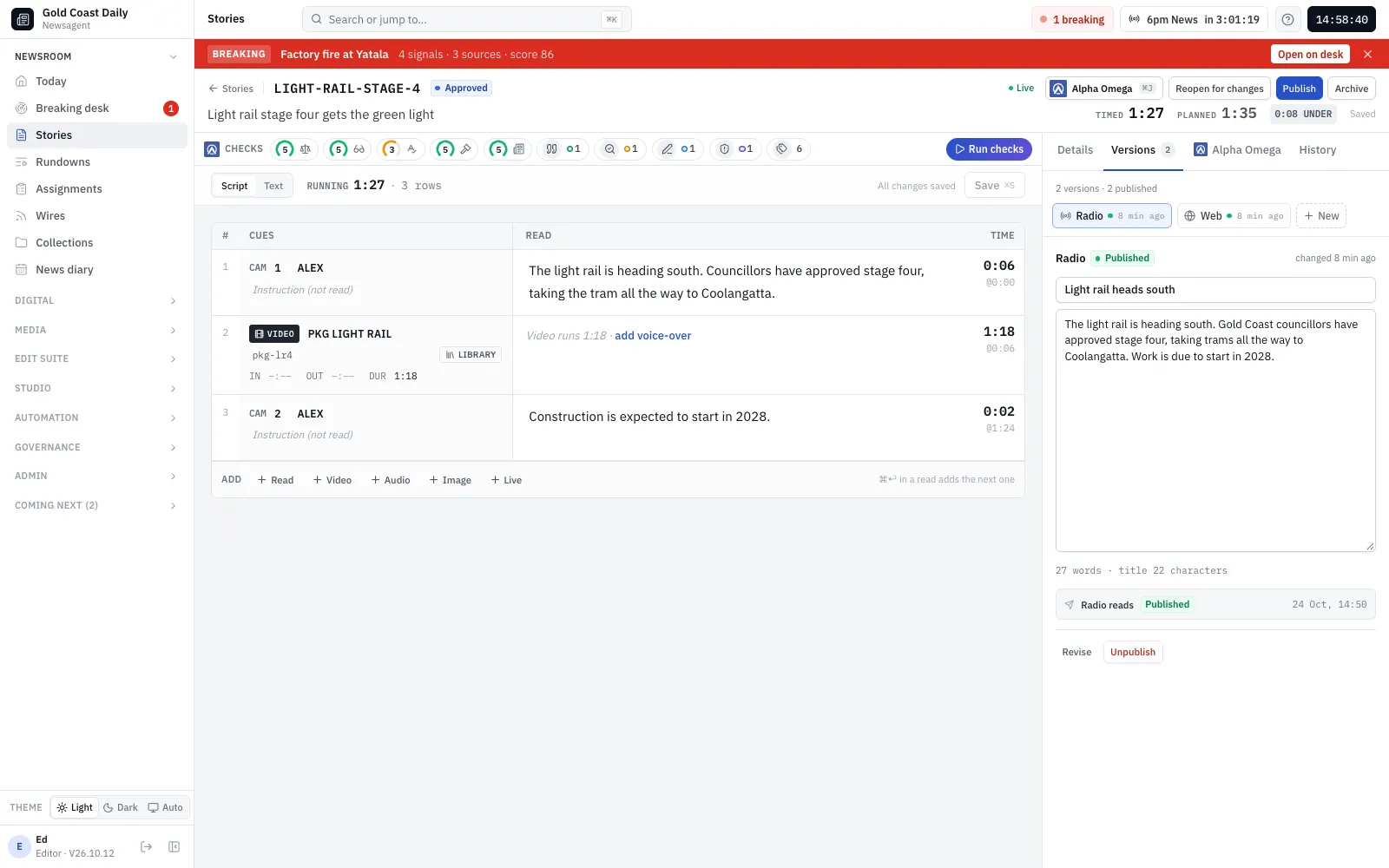Viewport: 1389px width, 868px height.
Task: Open the LIBRARY button on PKG LIGHT RAIL
Action: [471, 355]
